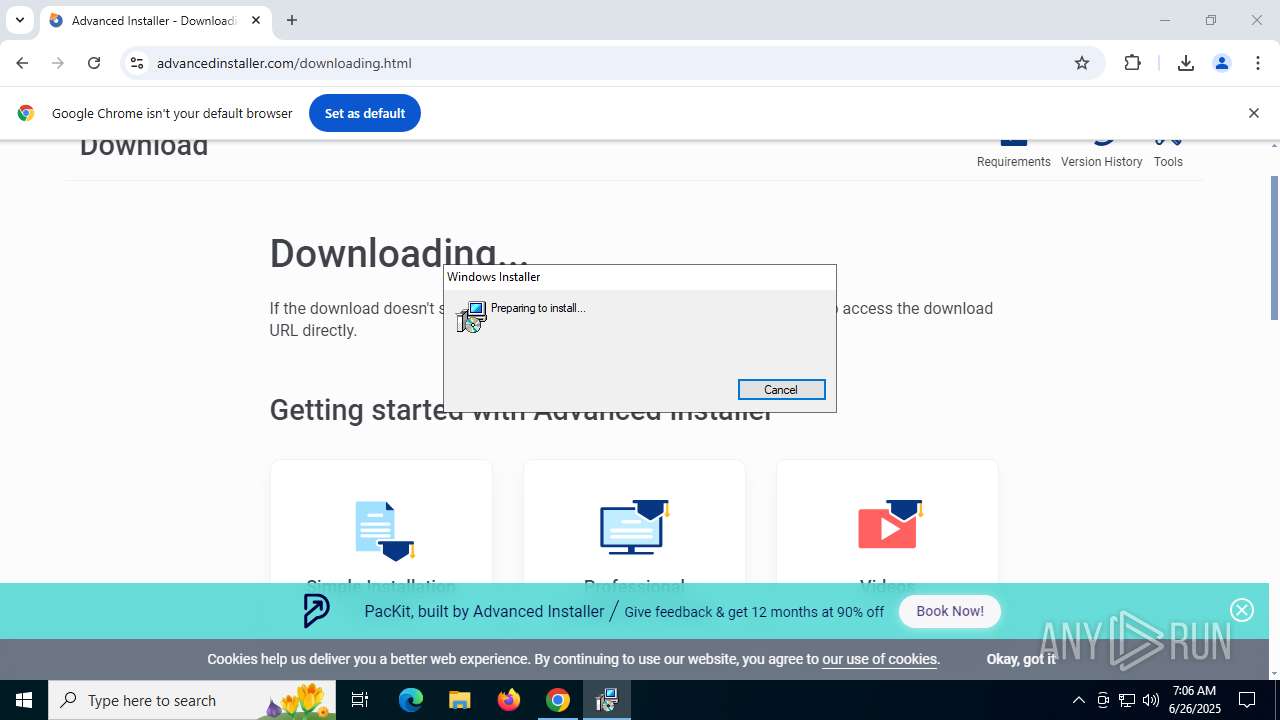The height and width of the screenshot is (720, 1280).
Task: Bookmark this page with the star icon
Action: [1082, 63]
